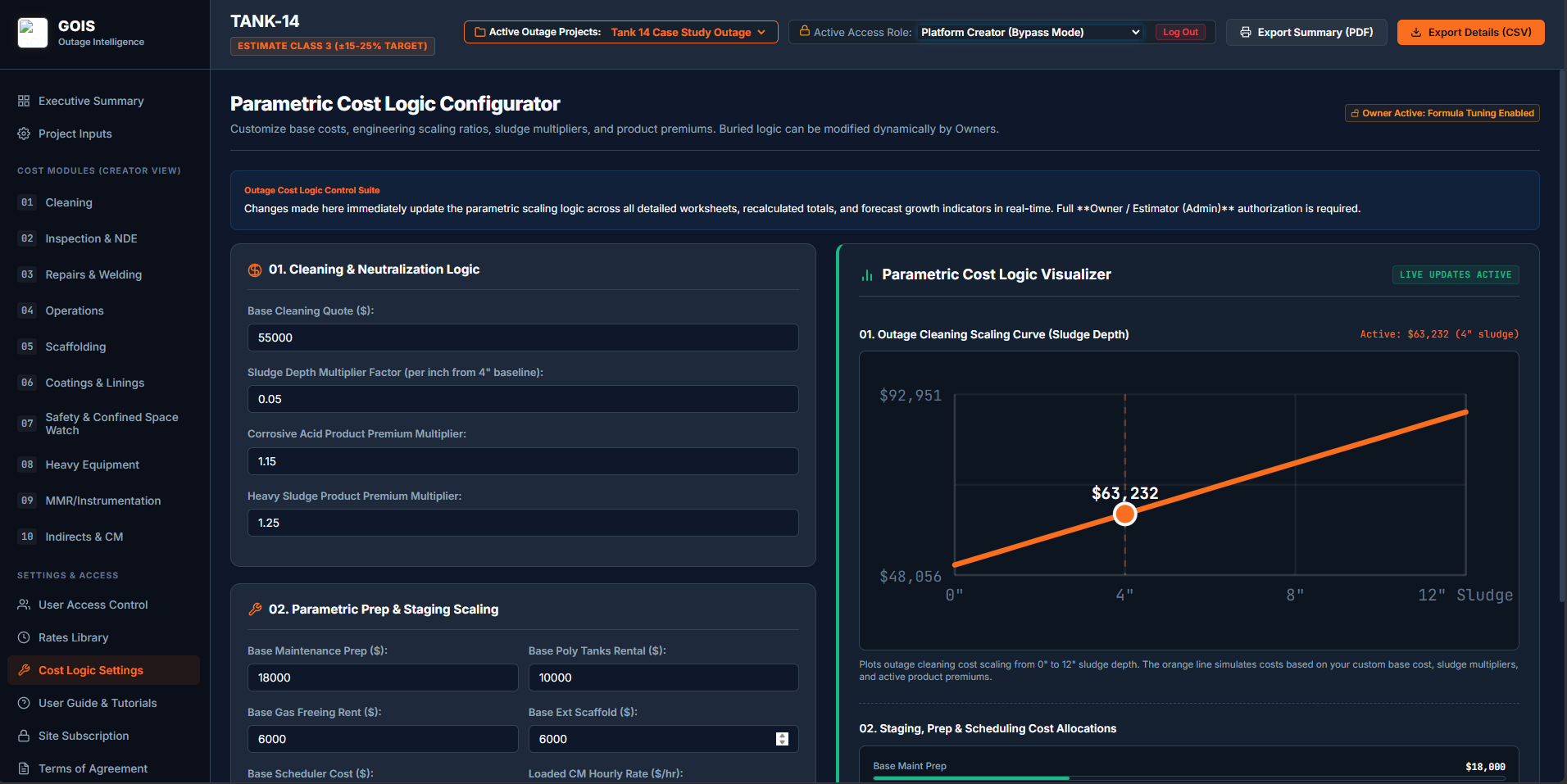Click the Estimate Class 3 badge

pos(332,46)
